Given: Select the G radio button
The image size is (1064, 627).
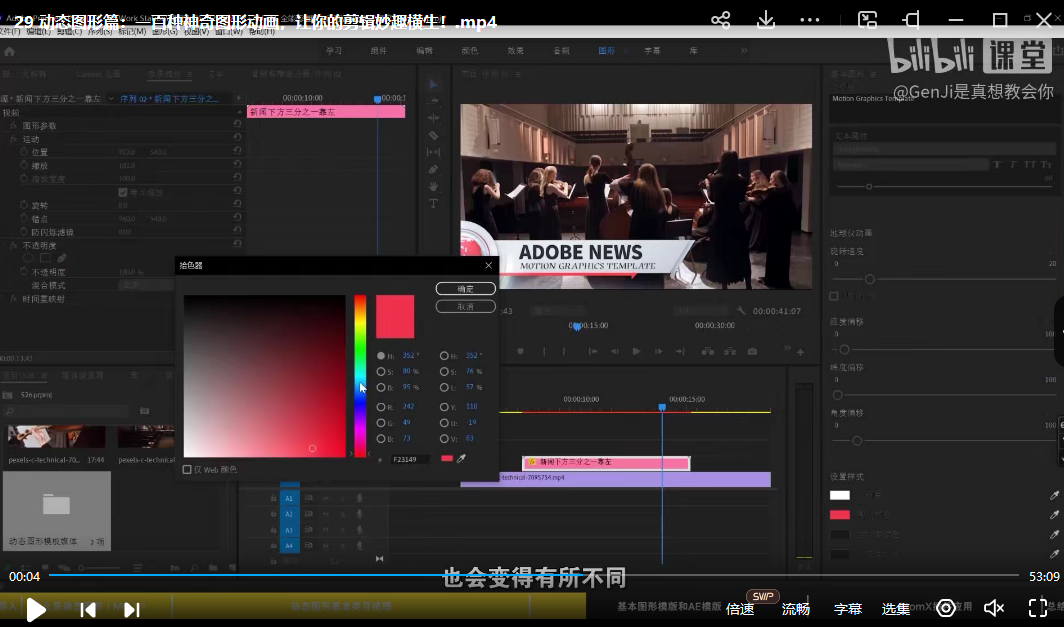Looking at the screenshot, I should 381,423.
